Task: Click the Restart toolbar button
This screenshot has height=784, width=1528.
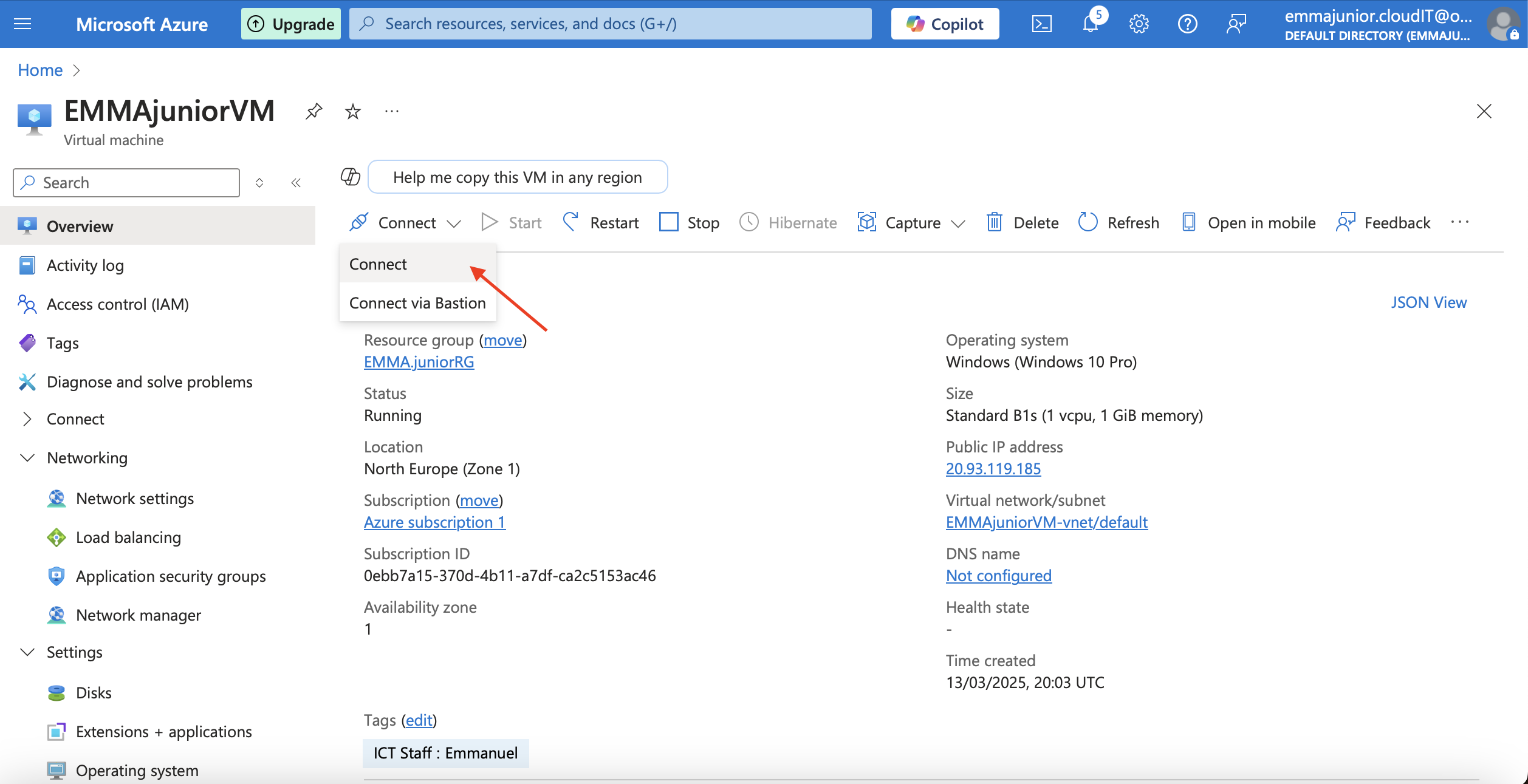Action: (x=600, y=222)
